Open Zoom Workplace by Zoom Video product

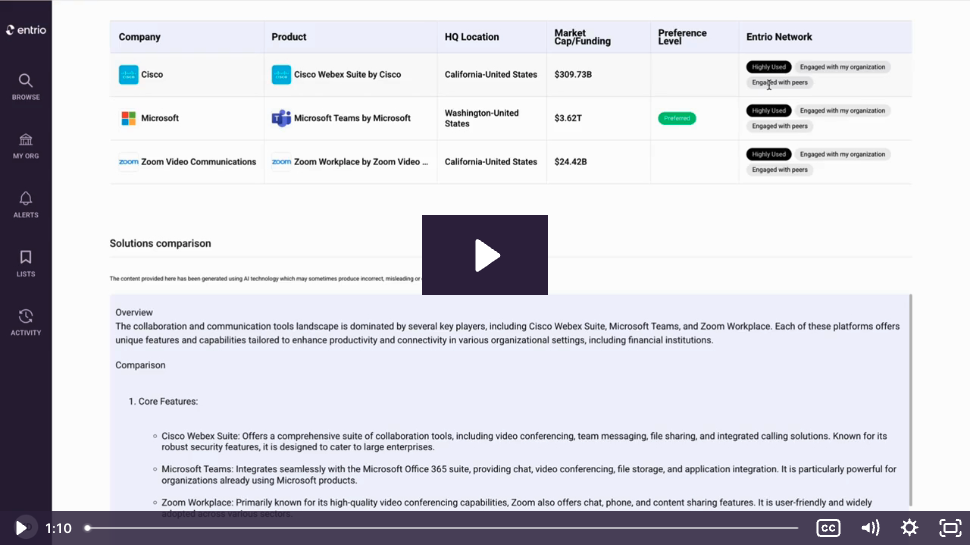coord(361,162)
